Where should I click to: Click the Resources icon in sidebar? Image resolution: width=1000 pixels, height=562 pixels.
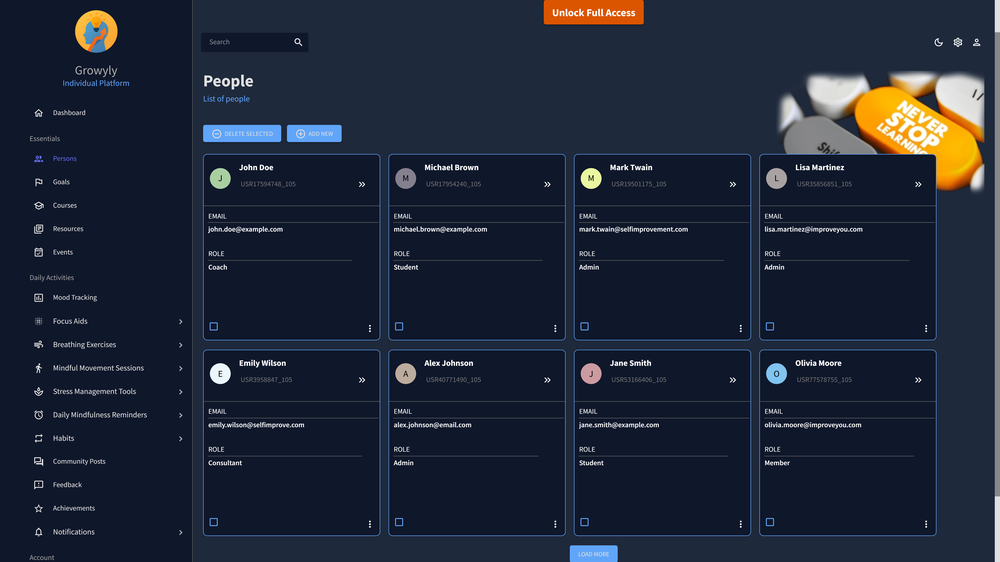tap(38, 228)
